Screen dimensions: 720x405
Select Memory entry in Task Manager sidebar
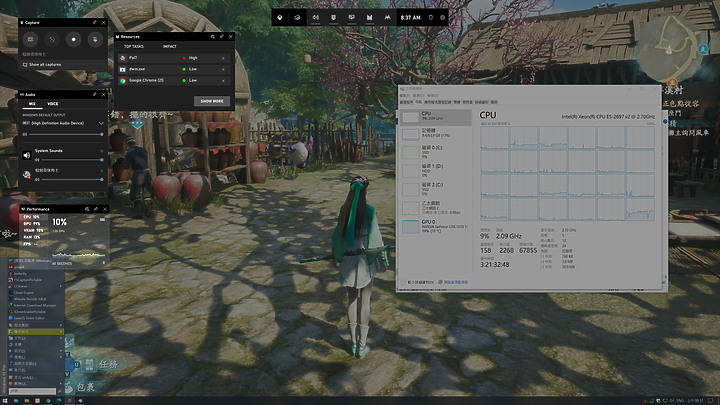[x=435, y=134]
